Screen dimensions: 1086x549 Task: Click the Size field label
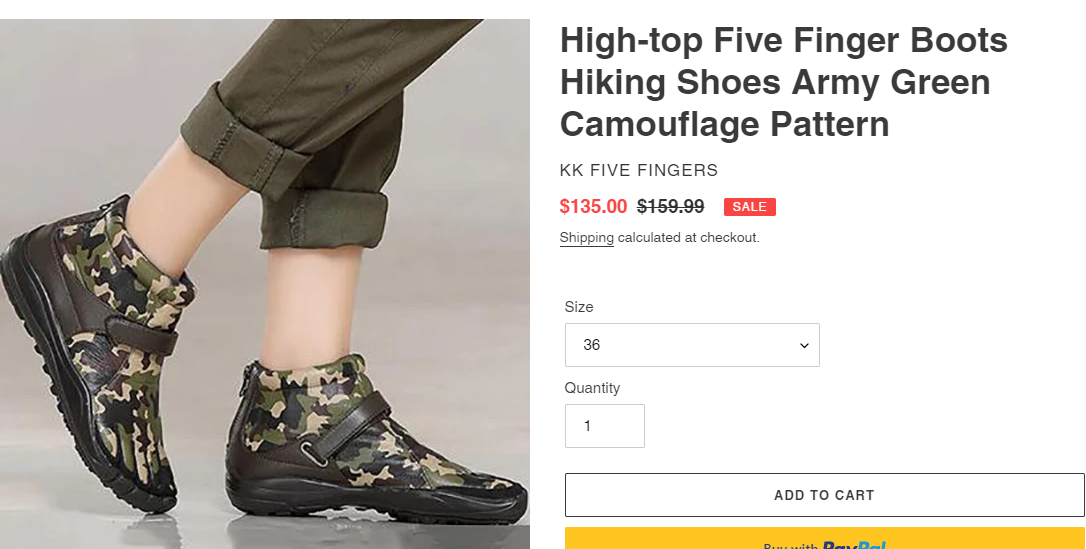click(579, 307)
